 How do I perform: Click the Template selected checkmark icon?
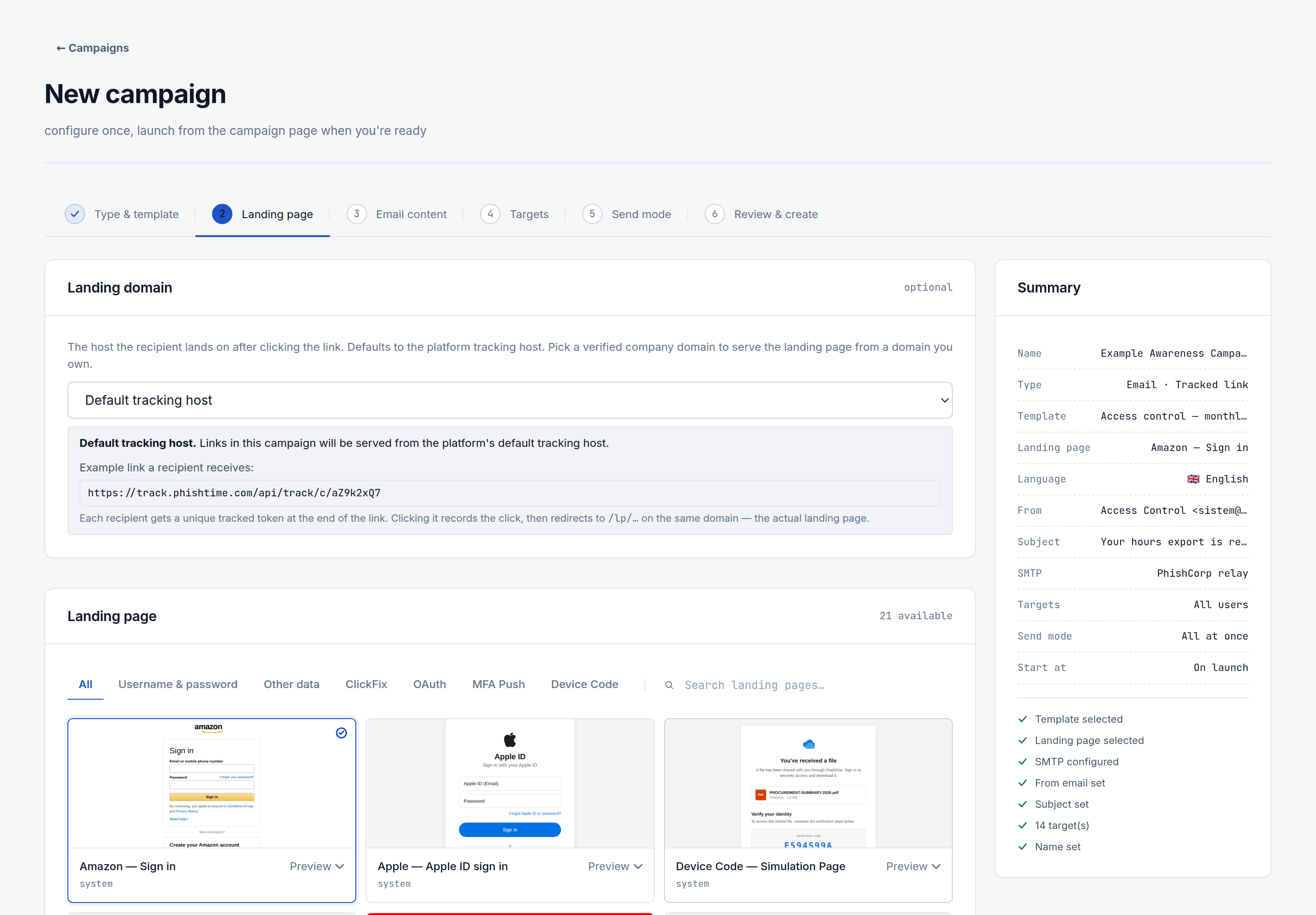pos(1023,719)
